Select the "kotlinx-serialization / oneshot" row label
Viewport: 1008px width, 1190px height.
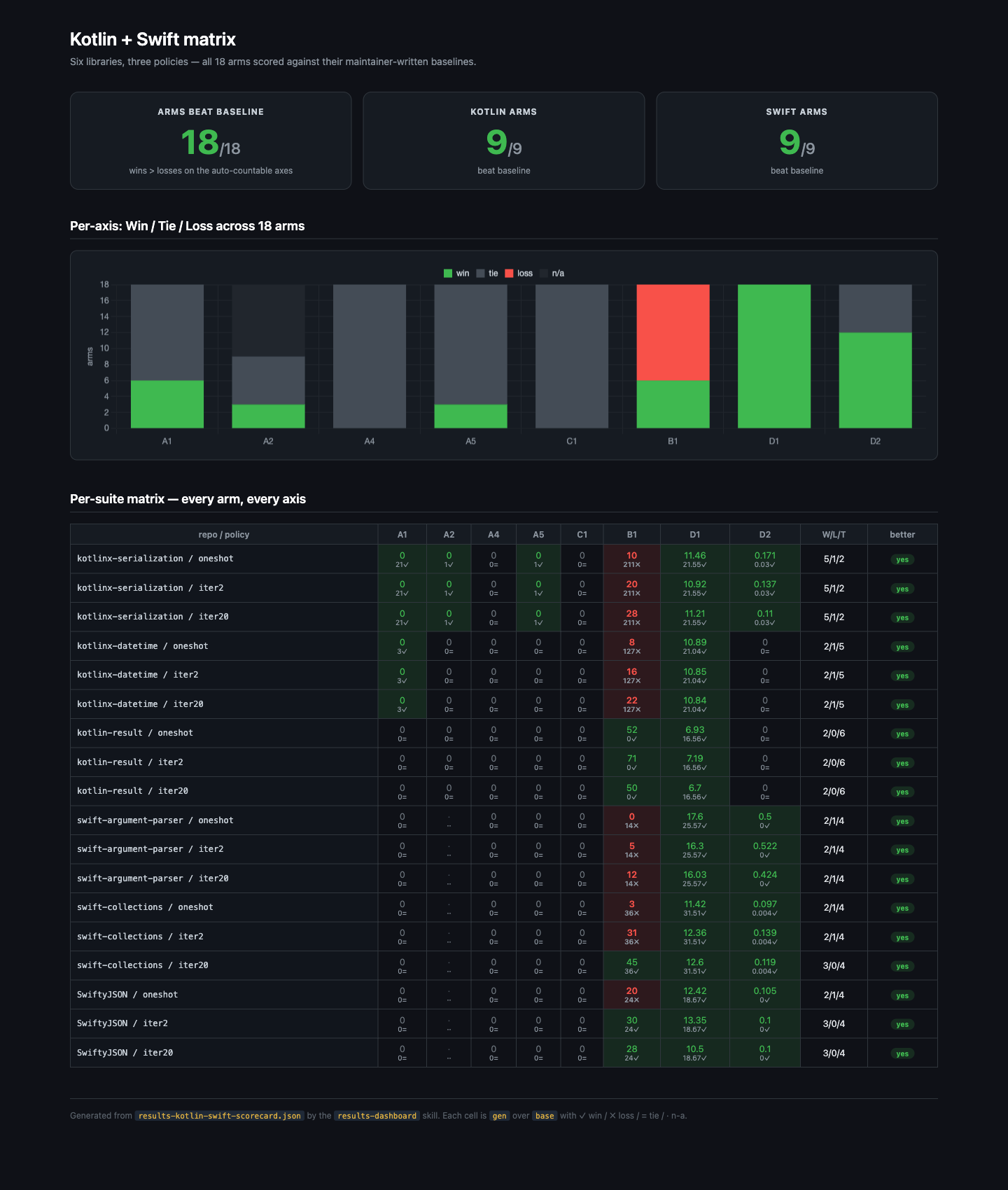click(155, 559)
